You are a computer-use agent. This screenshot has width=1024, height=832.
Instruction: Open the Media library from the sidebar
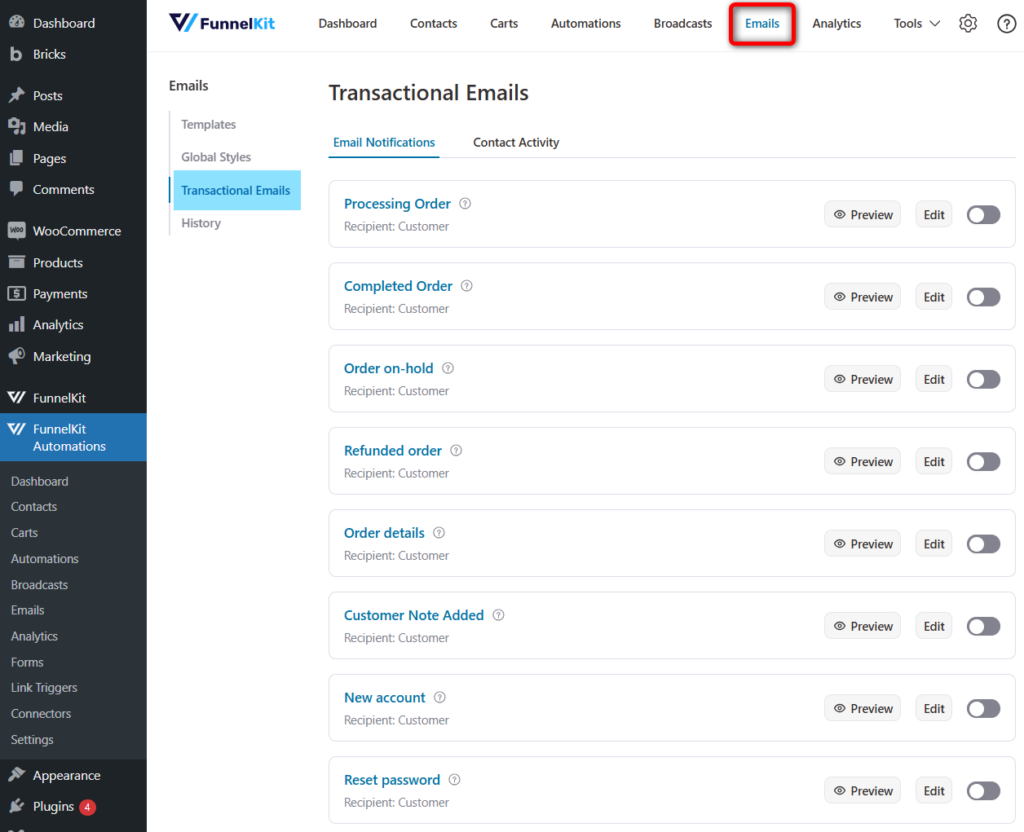[50, 126]
